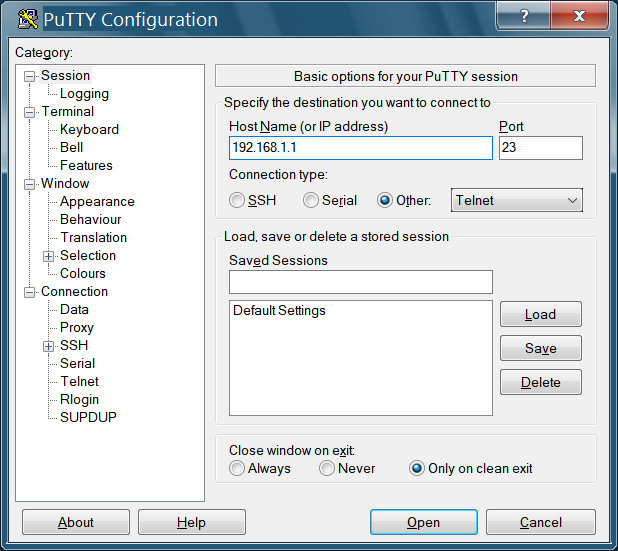Click the About button

[x=76, y=522]
